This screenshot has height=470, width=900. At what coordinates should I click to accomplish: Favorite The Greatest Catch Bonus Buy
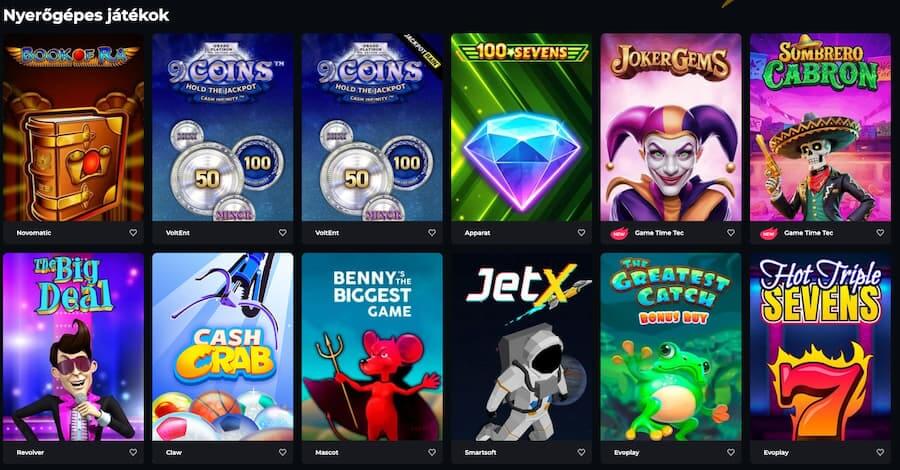point(731,452)
